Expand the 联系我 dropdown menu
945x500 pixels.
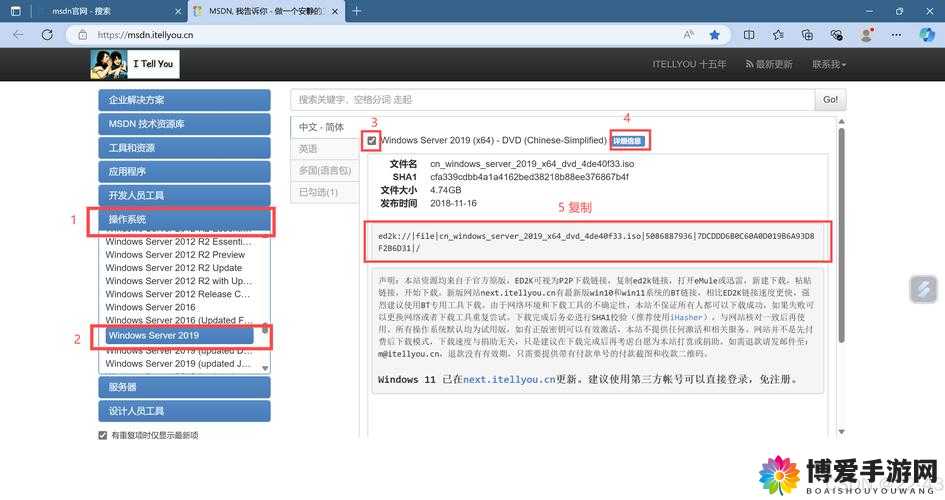click(829, 64)
